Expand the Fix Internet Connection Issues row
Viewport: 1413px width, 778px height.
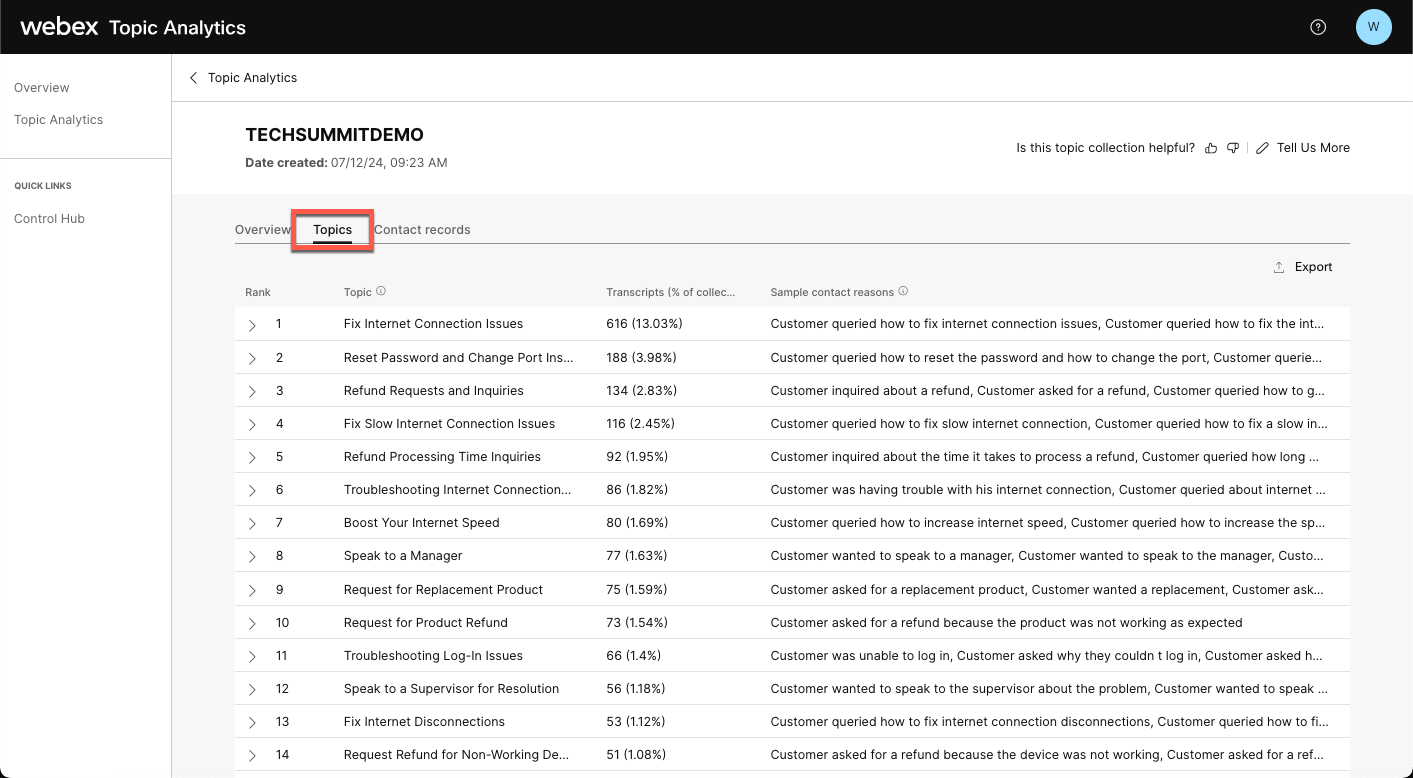coord(252,325)
